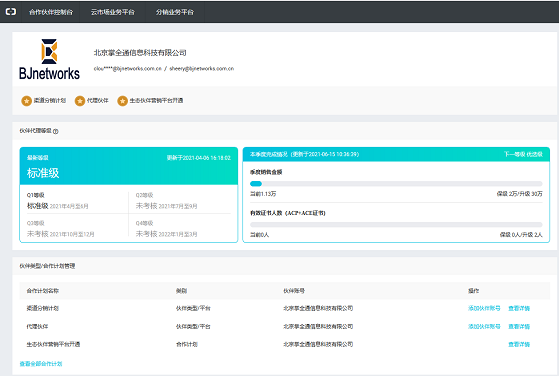This screenshot has height=376, width=559.
Task: Click 当前1.13万 value
Action: point(263,194)
